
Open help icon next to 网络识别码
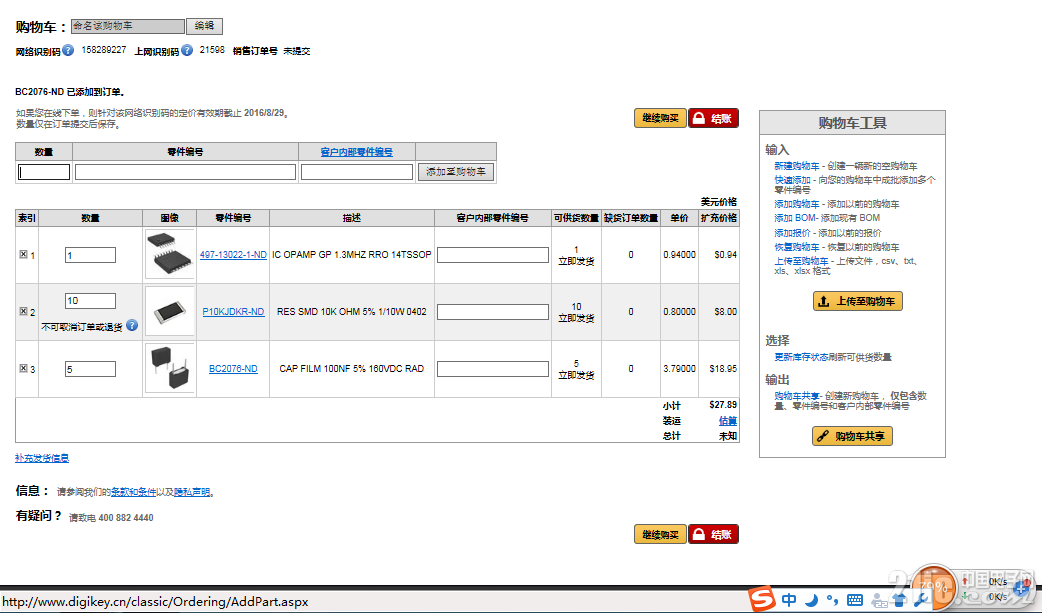click(x=68, y=50)
